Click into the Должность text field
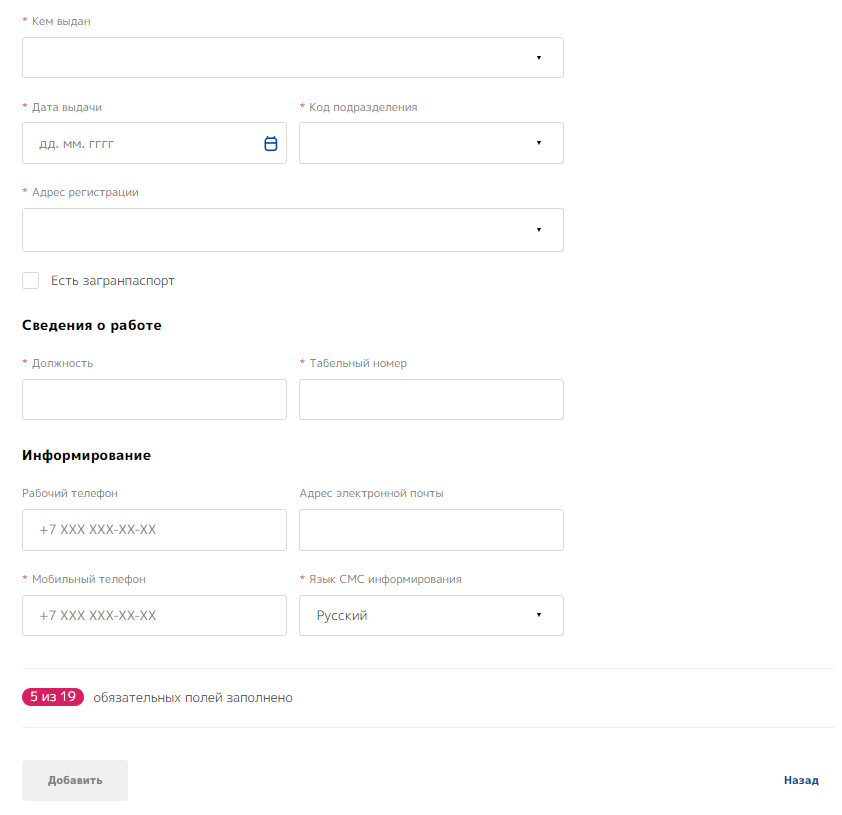This screenshot has height=815, width=842. point(154,399)
